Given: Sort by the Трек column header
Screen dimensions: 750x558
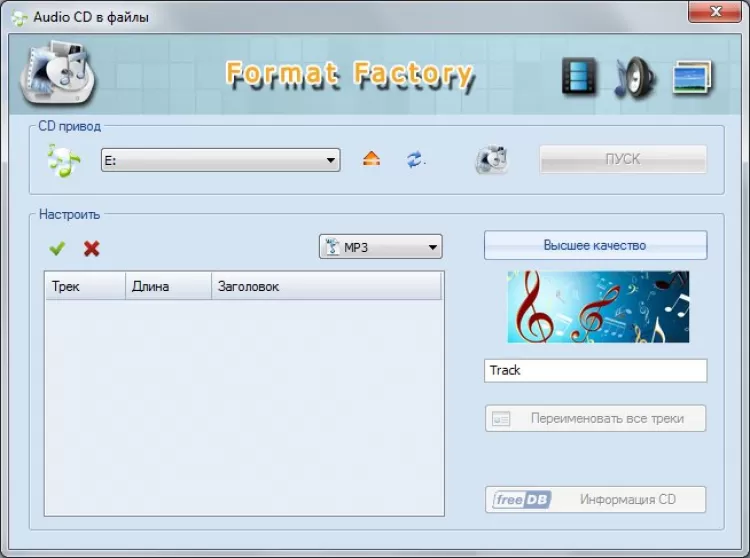Looking at the screenshot, I should [x=85, y=286].
